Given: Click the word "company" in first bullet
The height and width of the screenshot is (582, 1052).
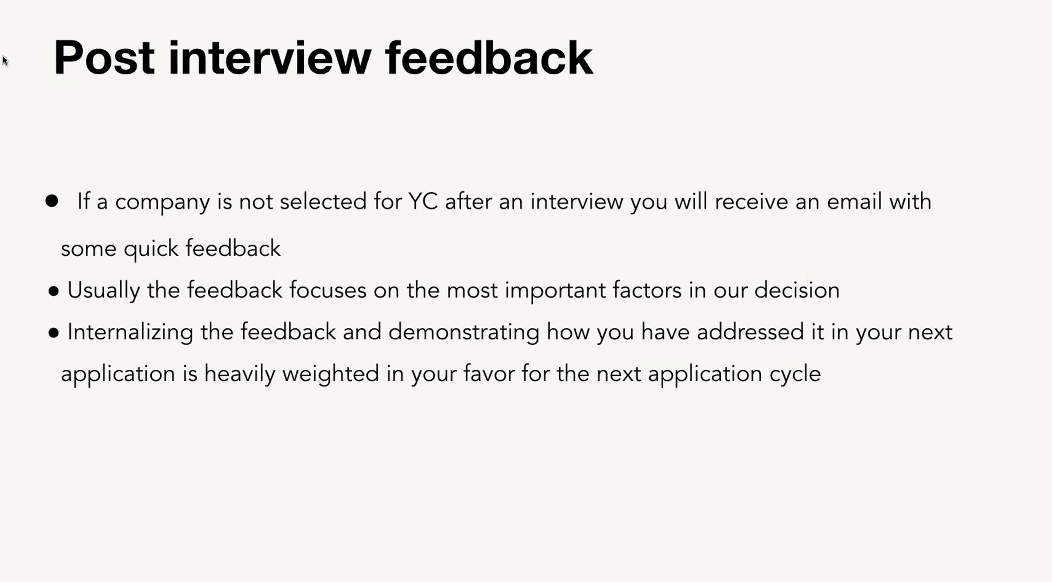Looking at the screenshot, I should click(162, 203).
